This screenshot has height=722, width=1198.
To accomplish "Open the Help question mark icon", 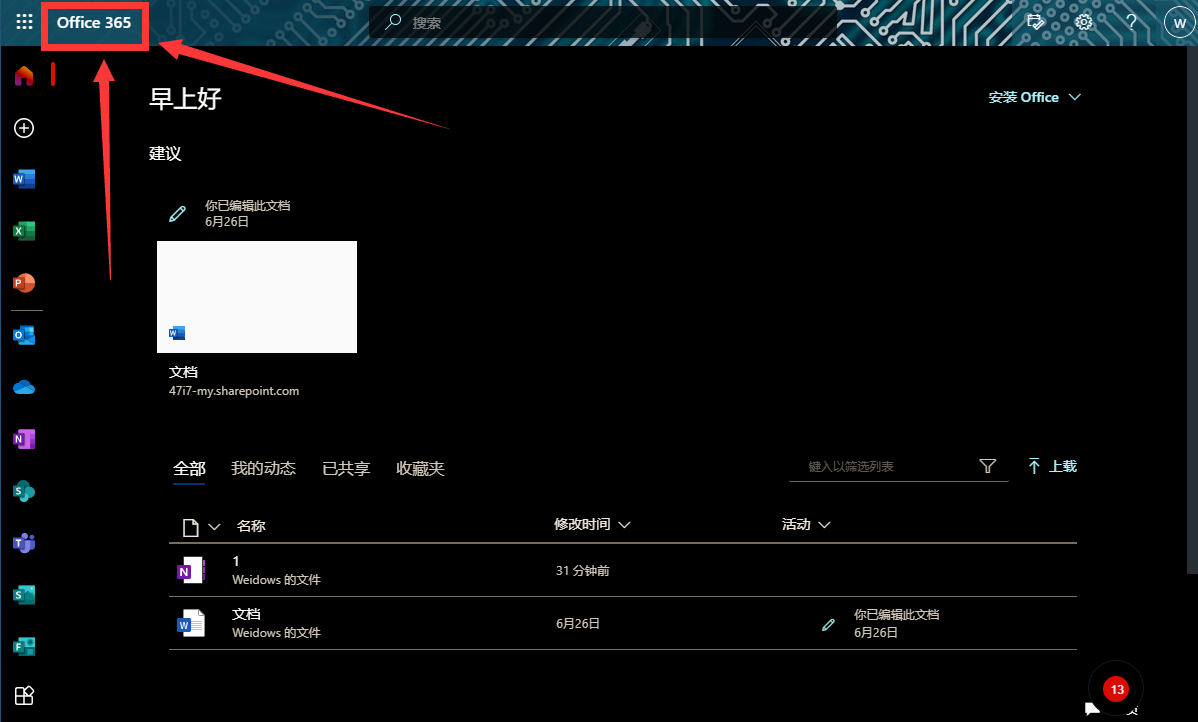I will [x=1132, y=22].
